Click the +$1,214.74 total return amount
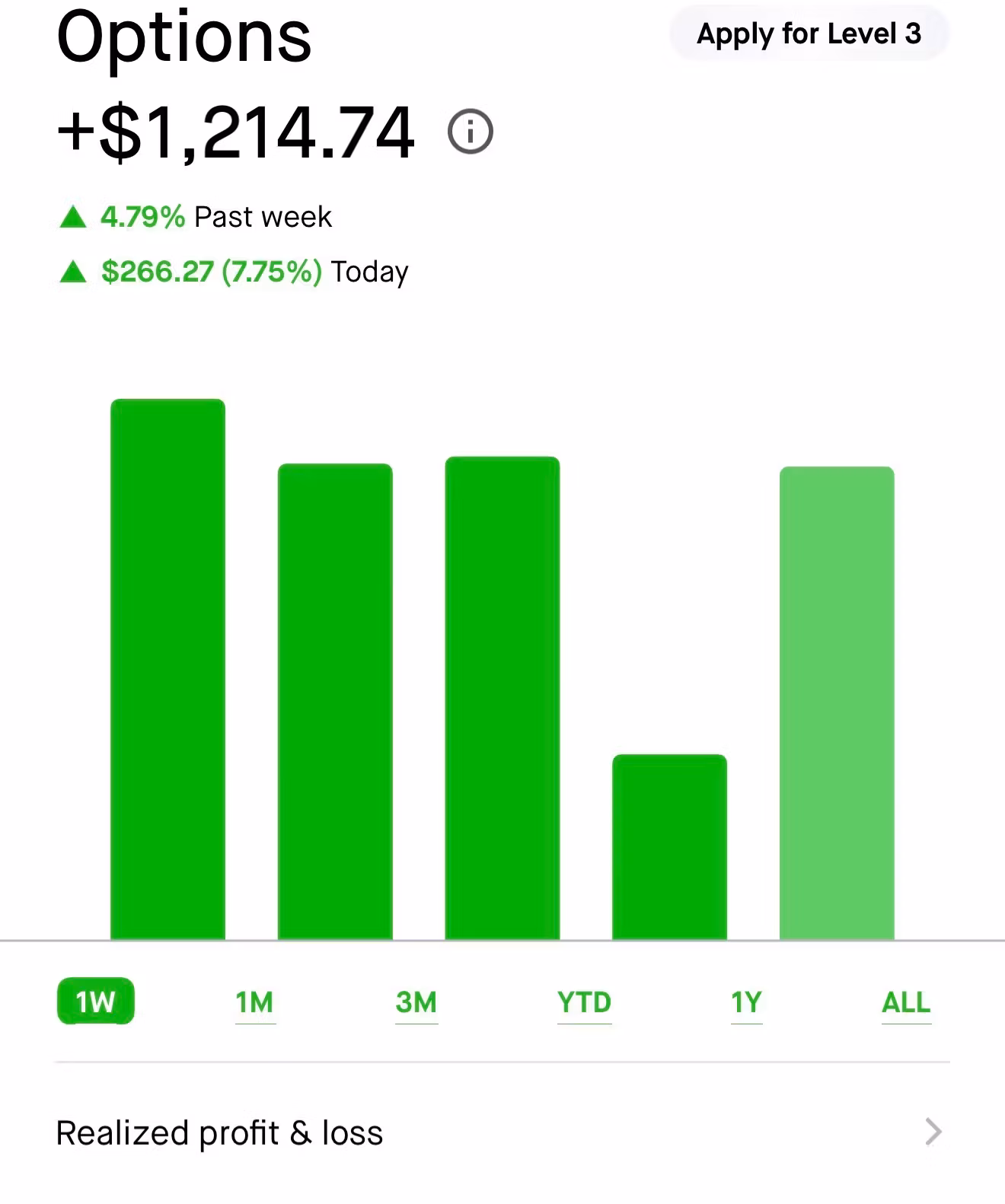This screenshot has height=1204, width=1005. tap(236, 133)
